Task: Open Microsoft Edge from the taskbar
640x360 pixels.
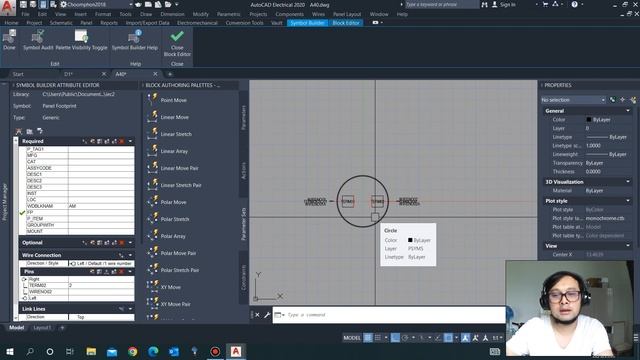Action: click(x=153, y=351)
